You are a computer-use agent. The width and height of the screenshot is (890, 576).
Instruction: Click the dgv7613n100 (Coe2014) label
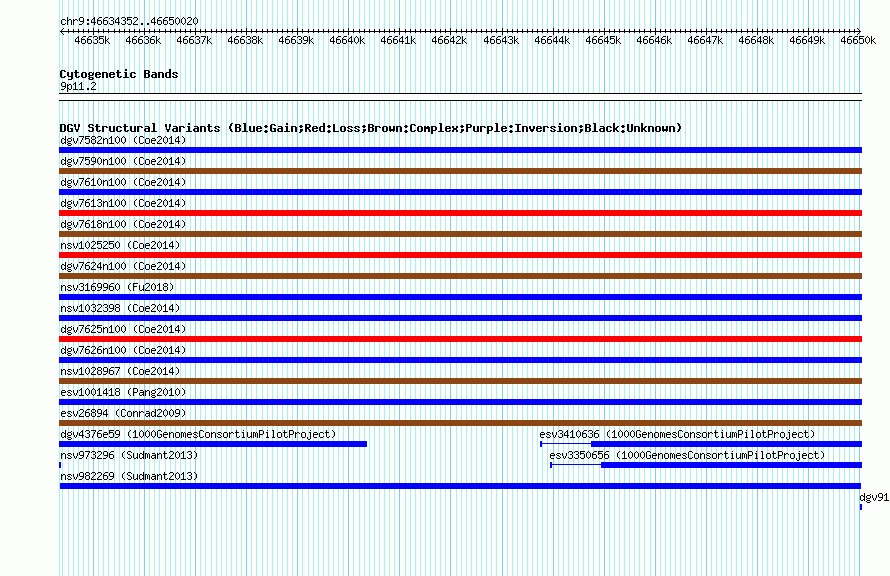click(123, 203)
